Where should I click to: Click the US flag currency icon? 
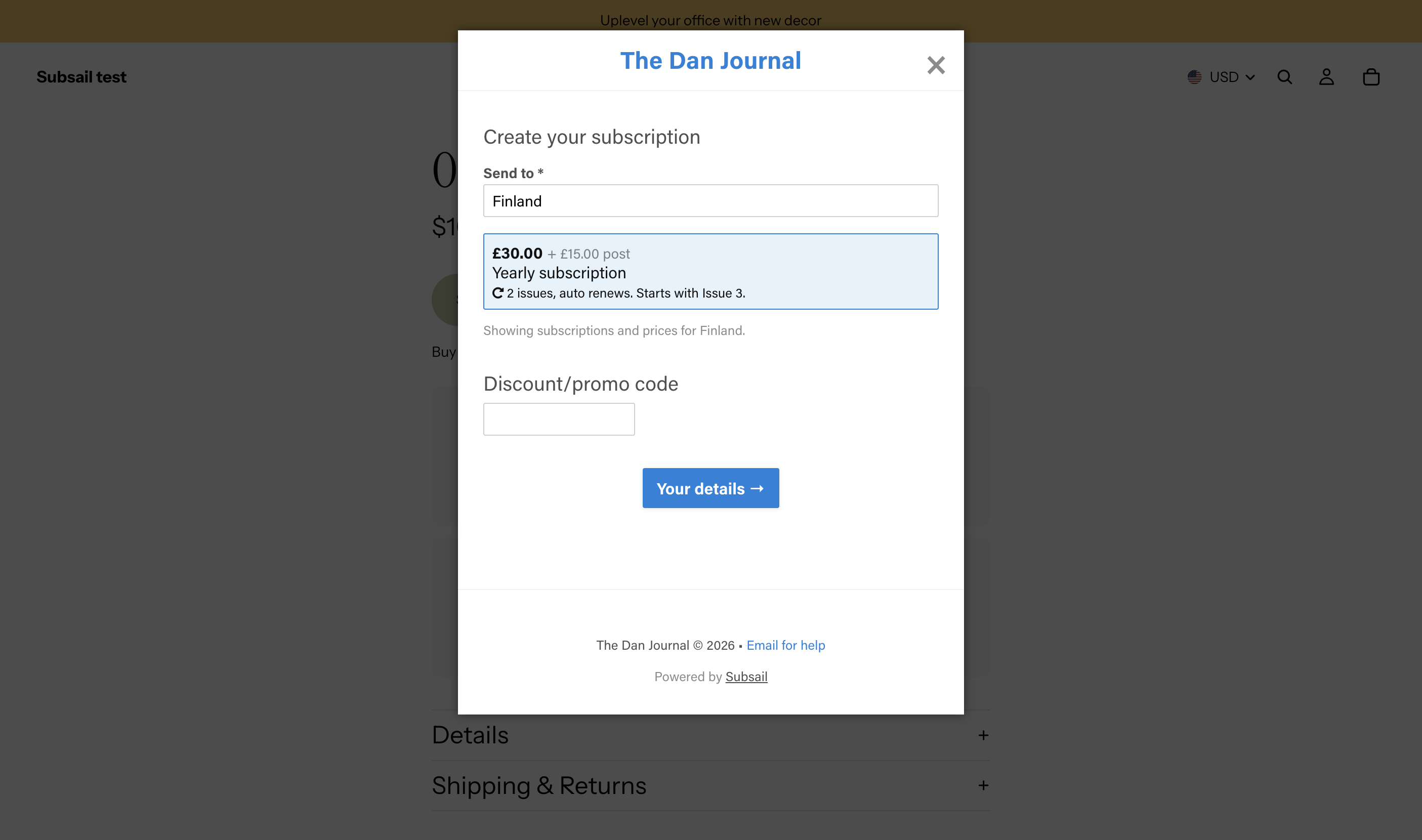tap(1194, 77)
